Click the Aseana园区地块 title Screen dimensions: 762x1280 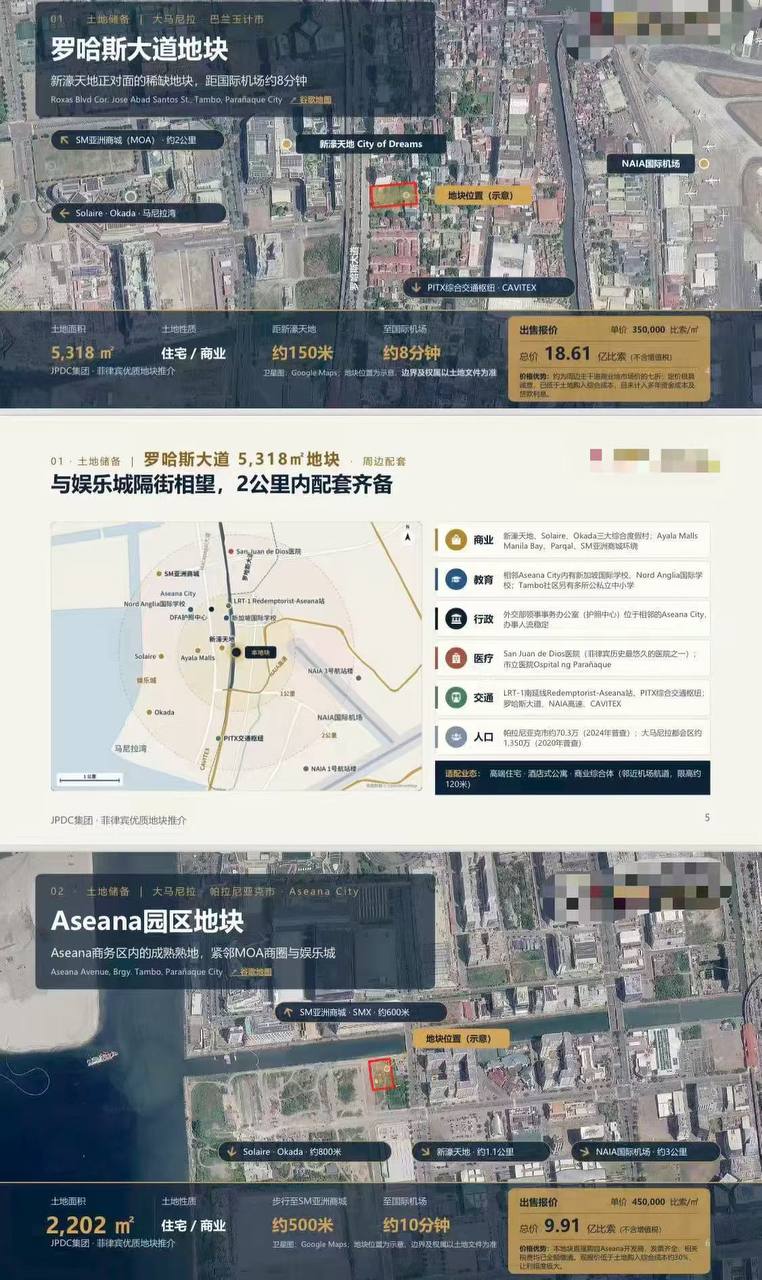point(147,921)
